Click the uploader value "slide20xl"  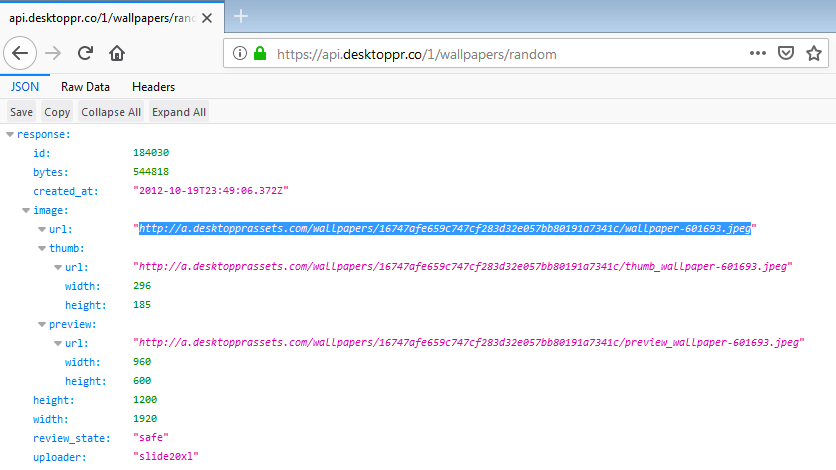click(x=166, y=457)
